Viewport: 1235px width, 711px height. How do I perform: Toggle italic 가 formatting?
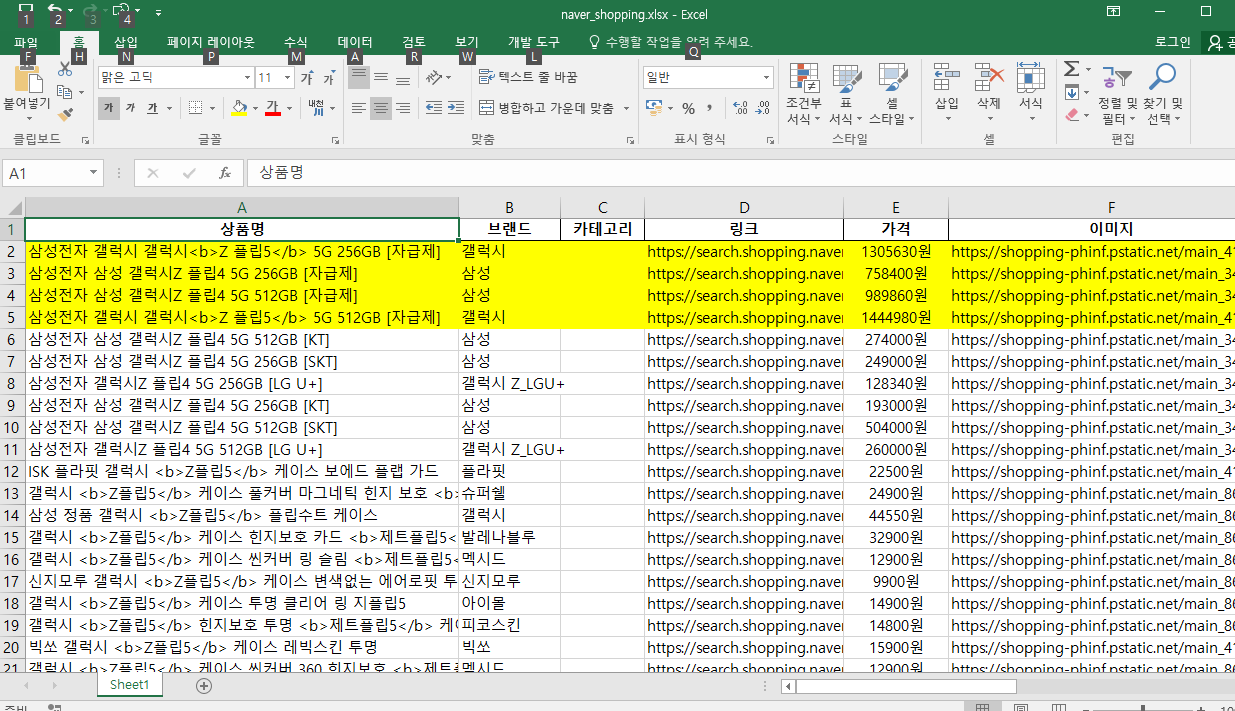click(130, 108)
